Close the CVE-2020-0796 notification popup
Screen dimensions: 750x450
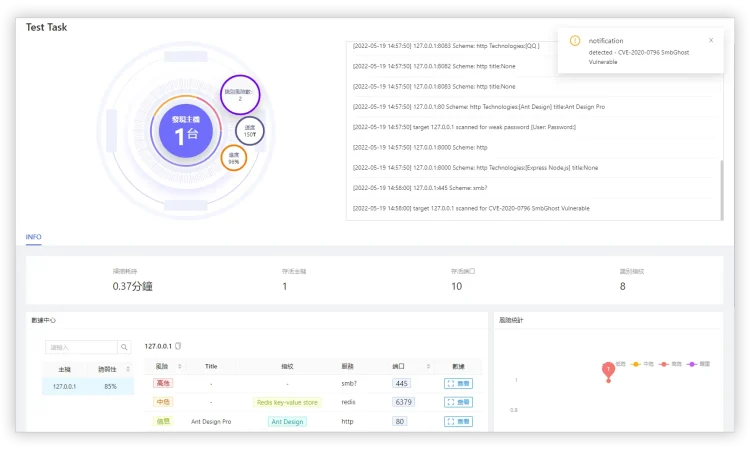pos(711,40)
